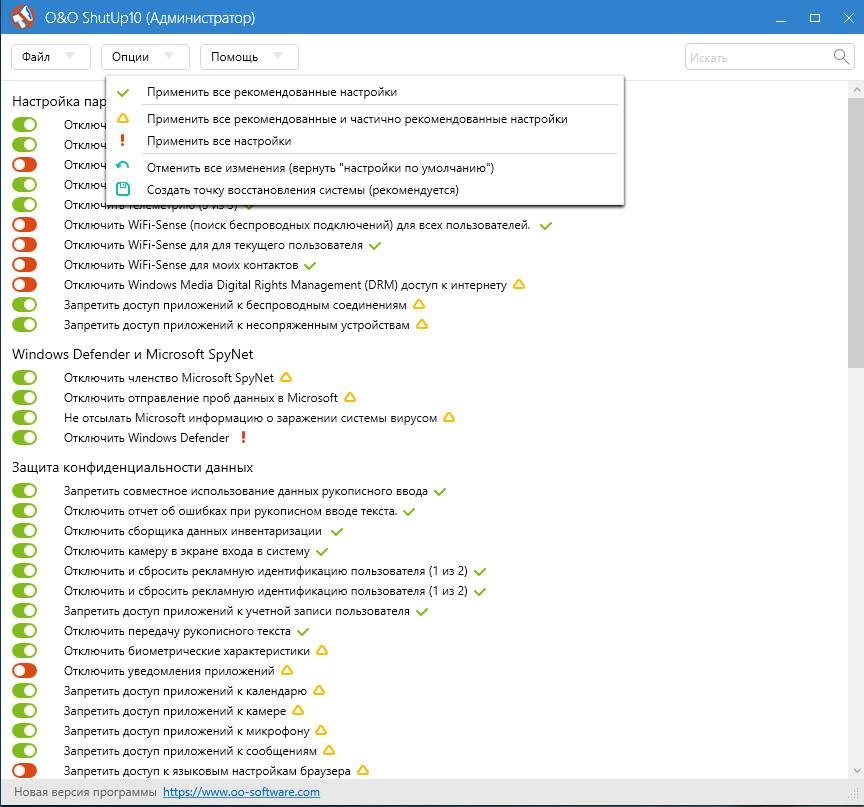Click green check beside 'Отключить WiFi-Sense для для текущего пользователя'

click(375, 246)
